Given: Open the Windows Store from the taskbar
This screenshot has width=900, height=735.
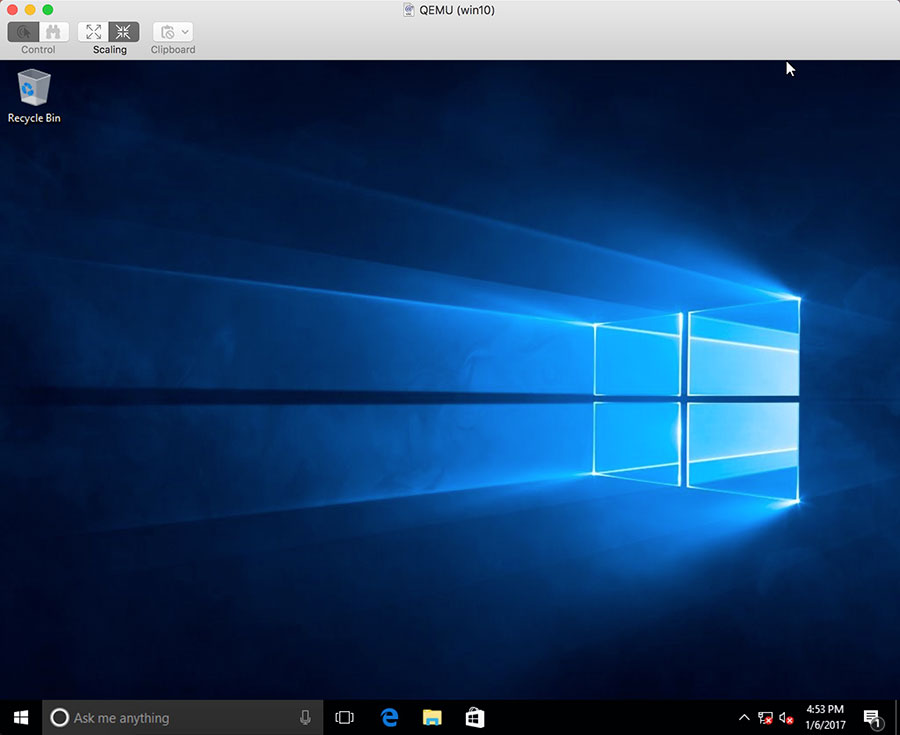Looking at the screenshot, I should 473,717.
